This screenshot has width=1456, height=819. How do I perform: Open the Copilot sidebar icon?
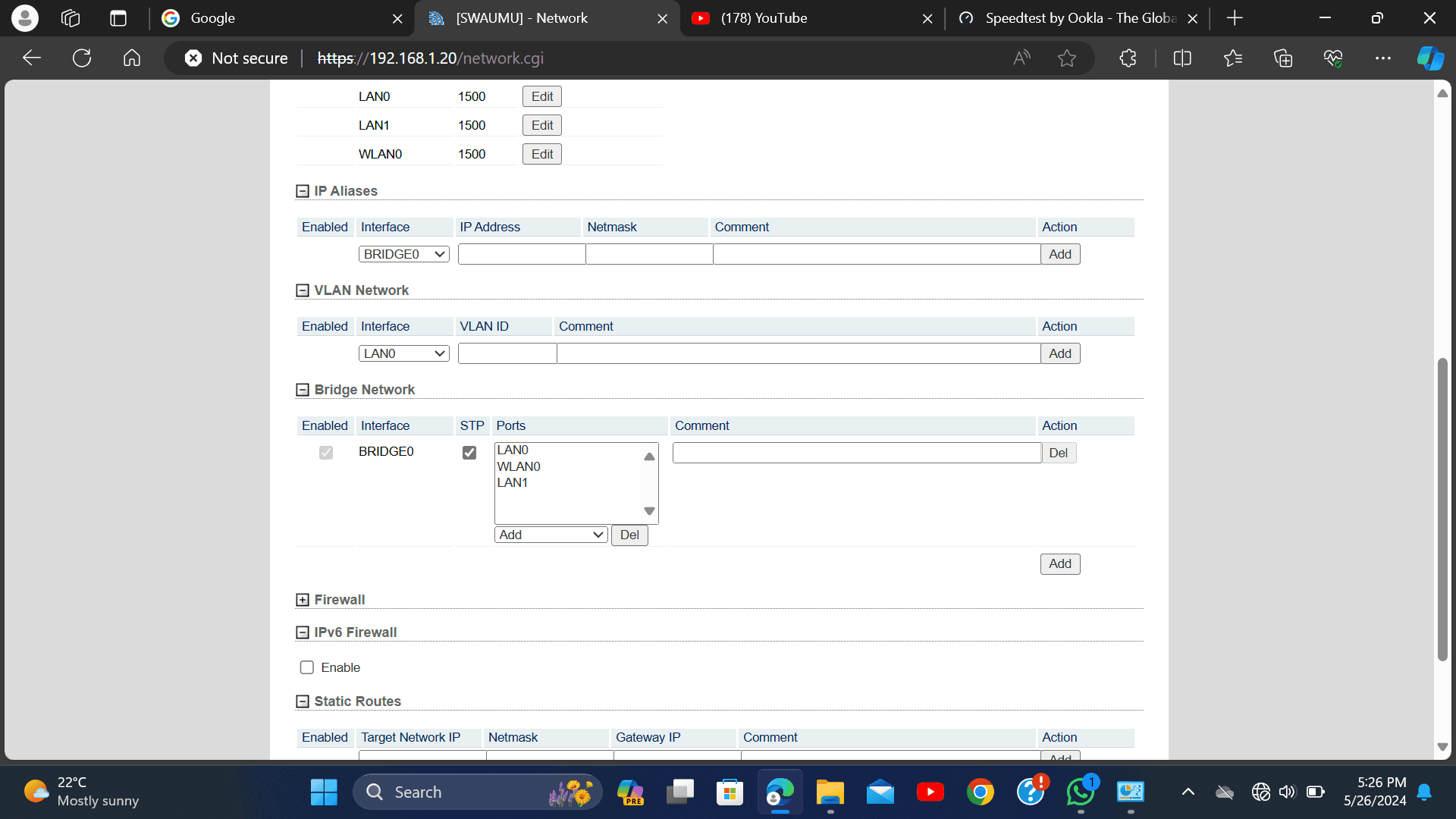click(x=1430, y=58)
